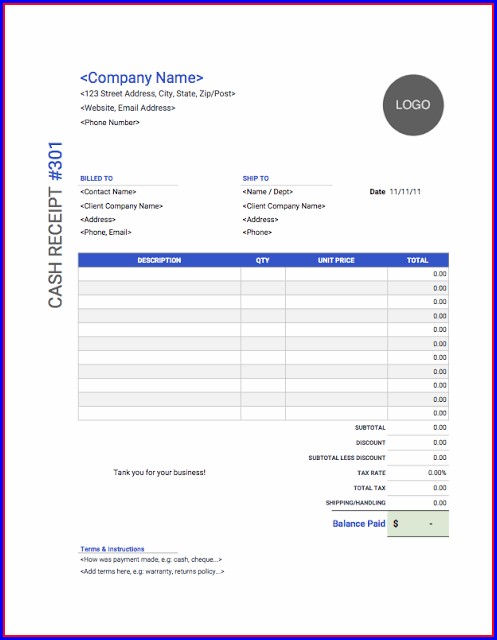This screenshot has height=640, width=497.
Task: Click the date value 11/11/11
Action: pos(405,191)
